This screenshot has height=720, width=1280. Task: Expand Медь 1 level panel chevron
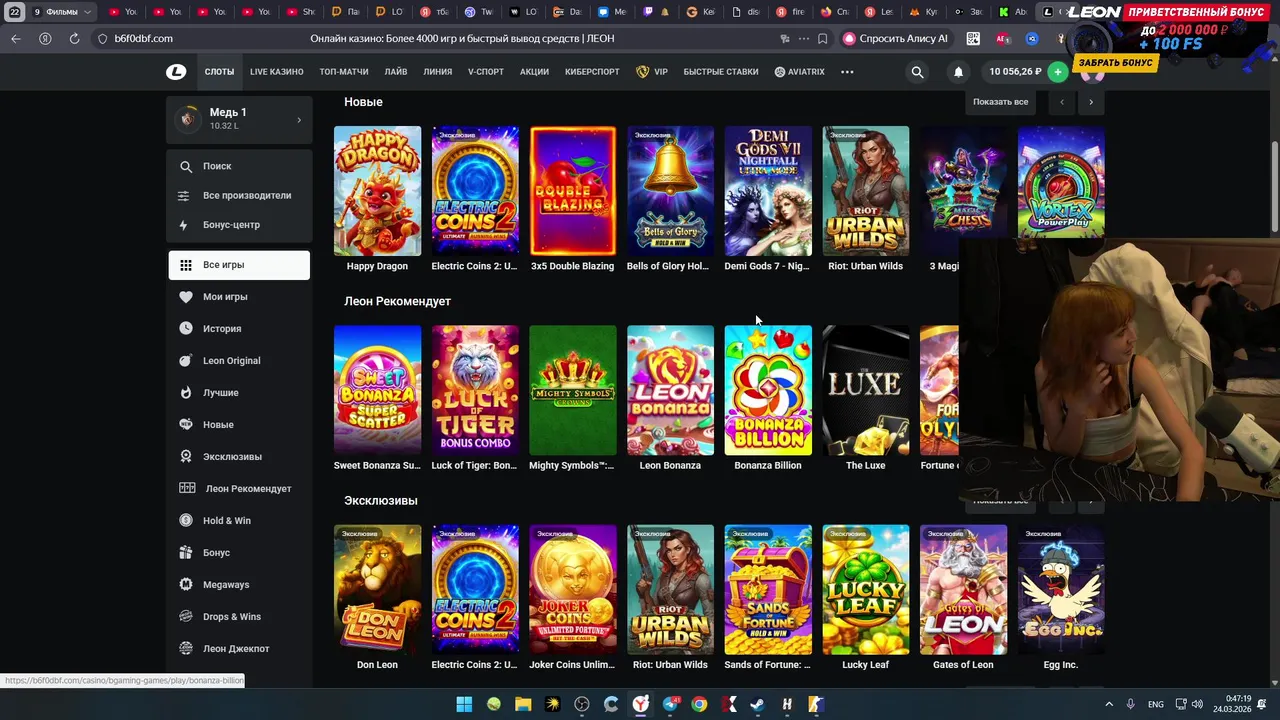coord(299,120)
